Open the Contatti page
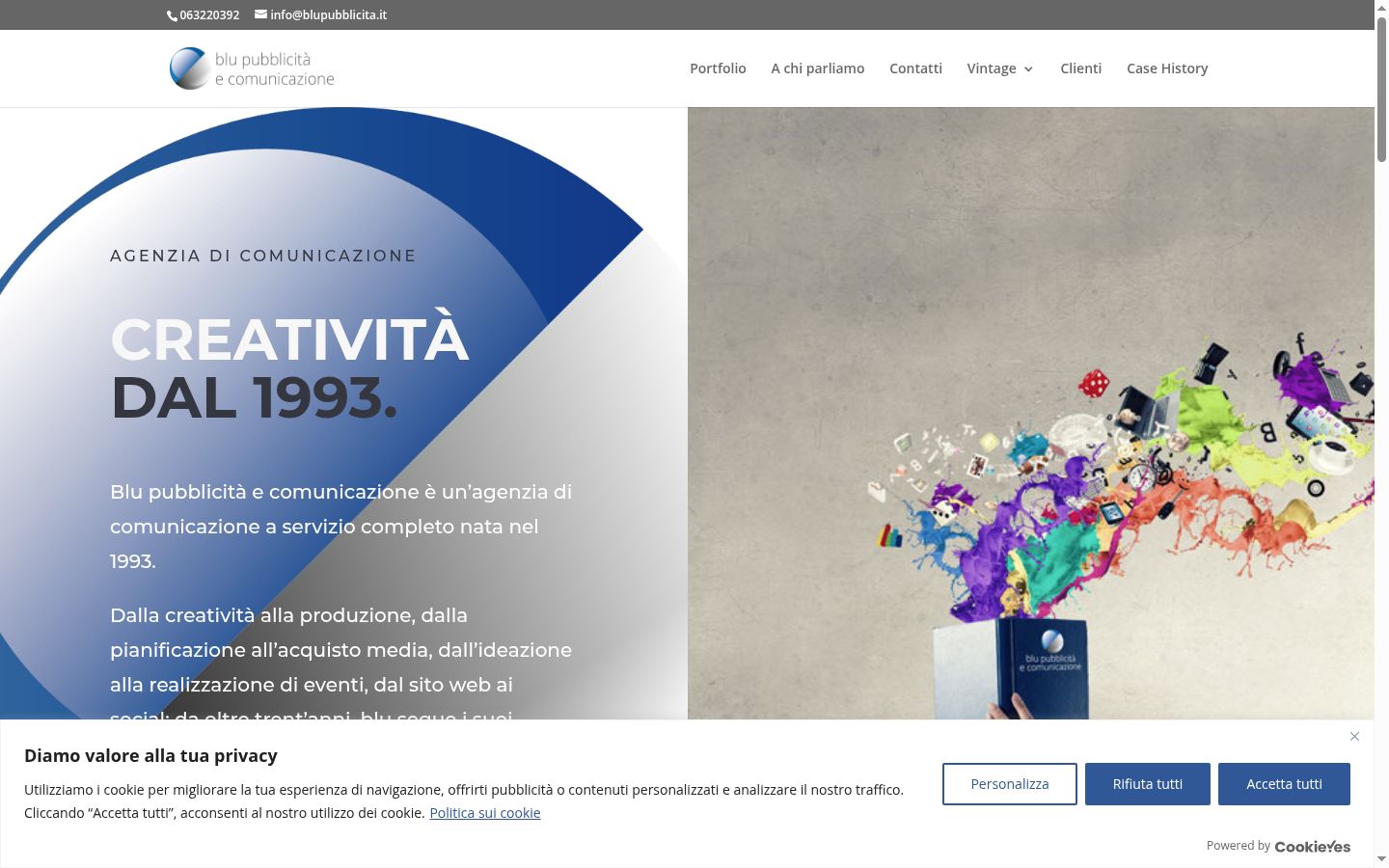1389x868 pixels. point(915,68)
